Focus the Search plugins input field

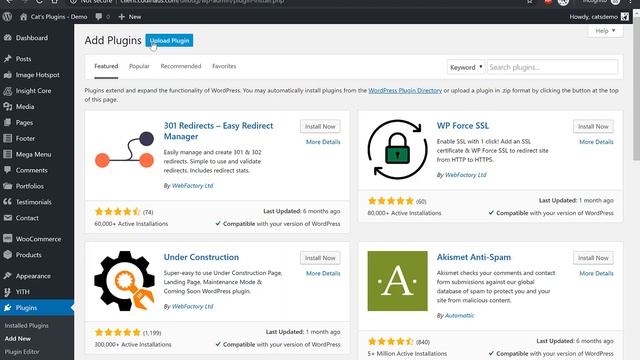coord(552,67)
